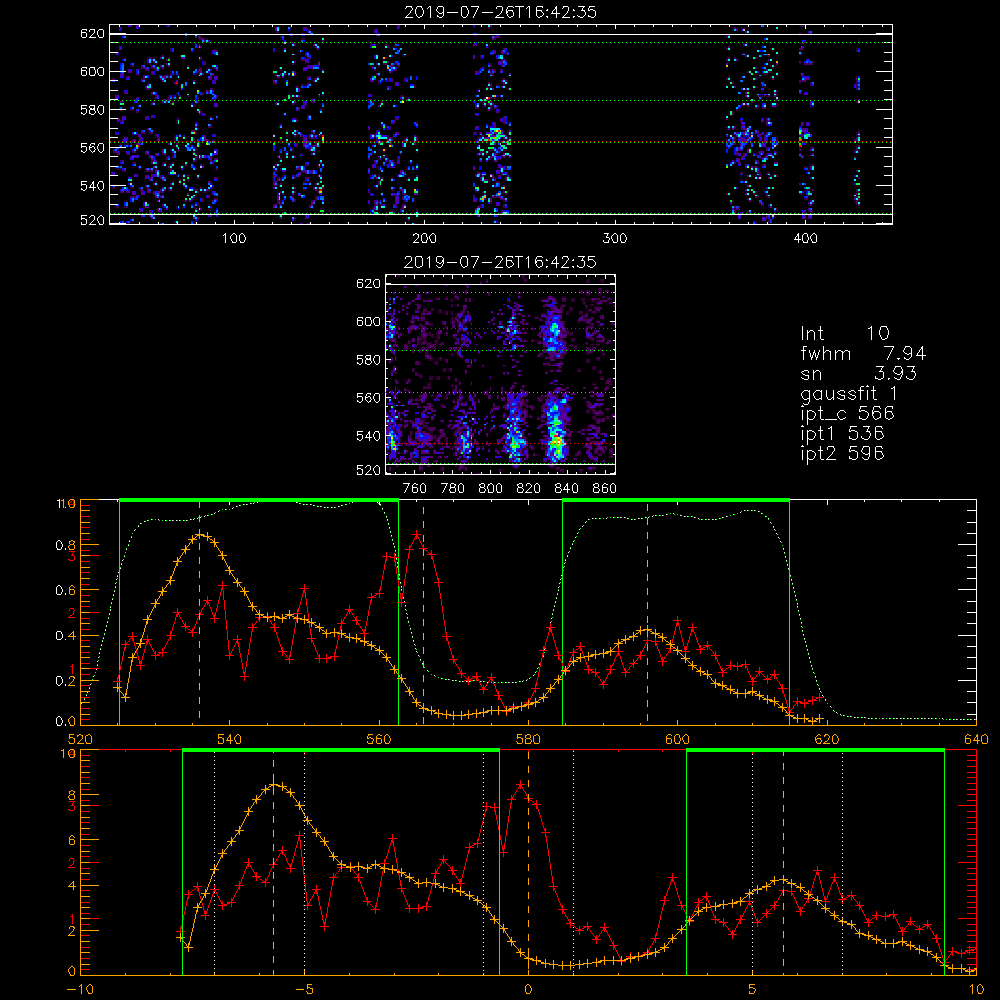Screen dimensions: 1000x1000
Task: Click x-axis label 5 of the bottom plot
Action: tap(753, 990)
